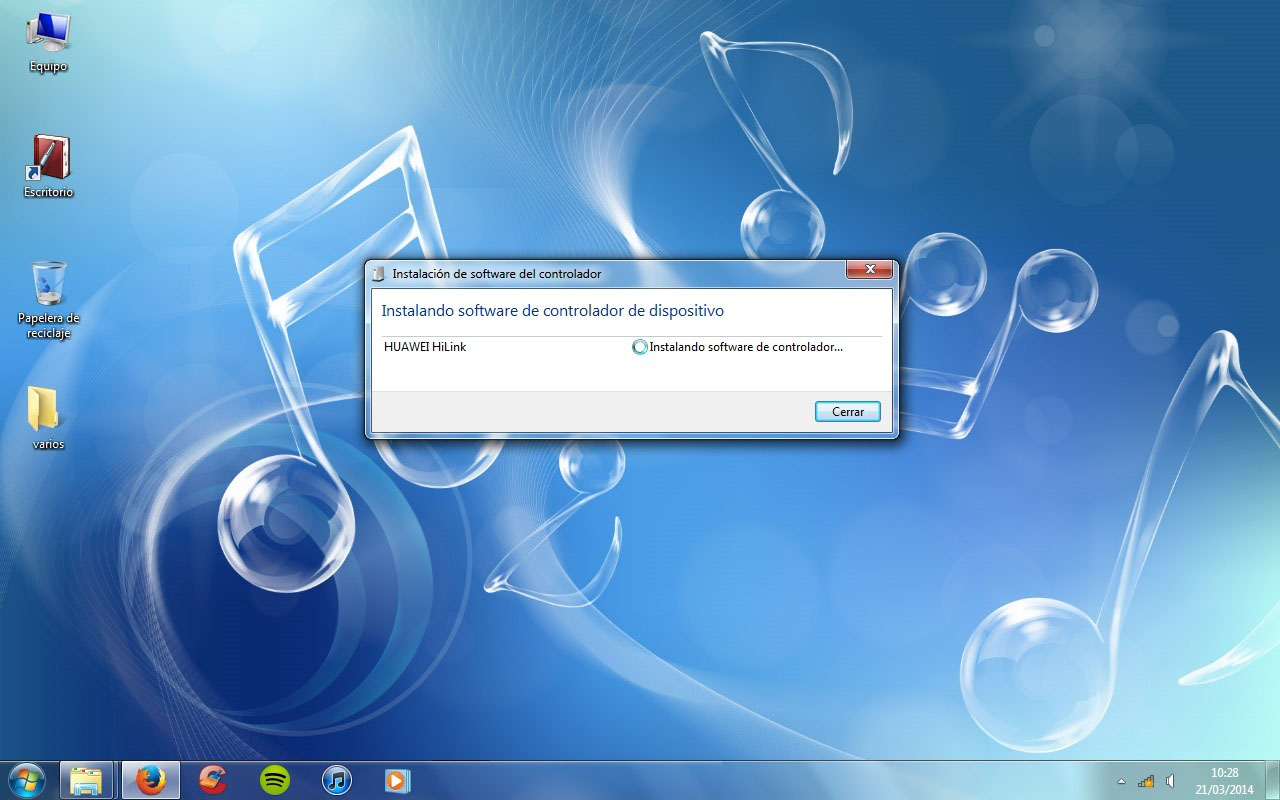
Task: Launch CCleaner from the taskbar
Action: click(x=212, y=780)
